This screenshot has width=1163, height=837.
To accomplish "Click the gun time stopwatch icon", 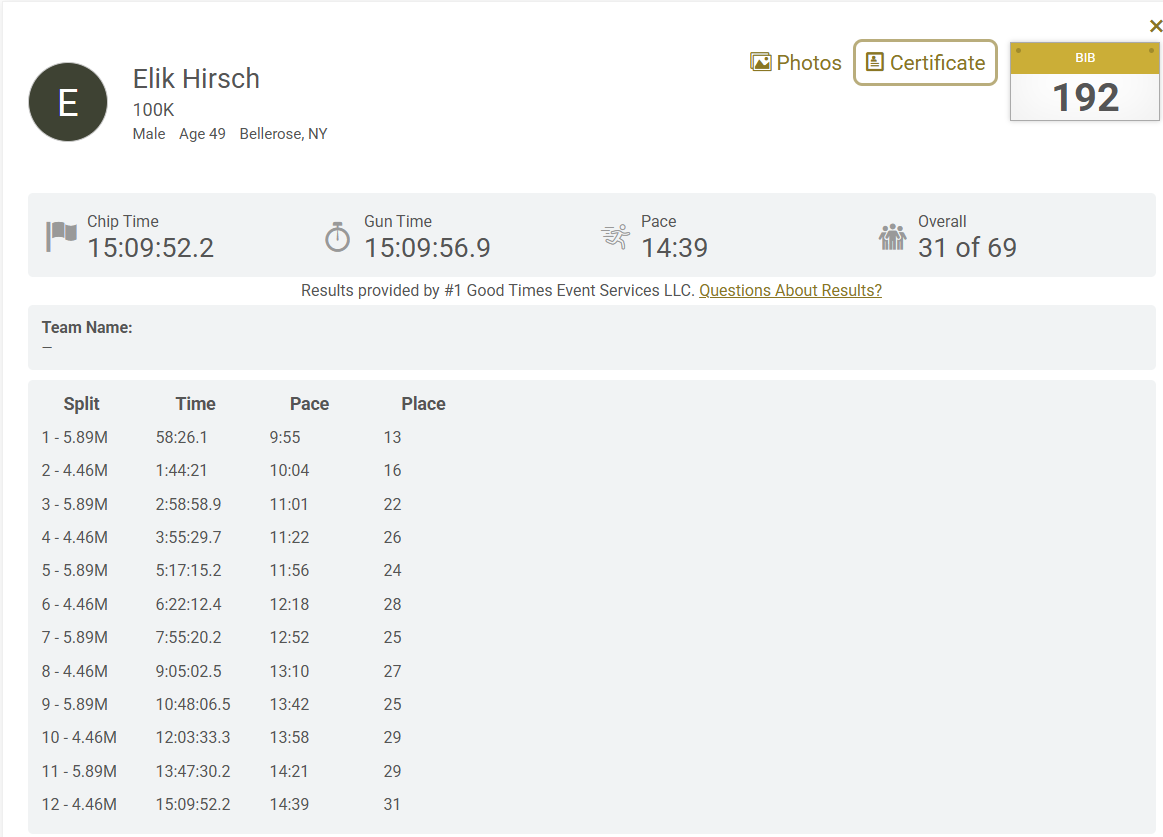I will [338, 237].
